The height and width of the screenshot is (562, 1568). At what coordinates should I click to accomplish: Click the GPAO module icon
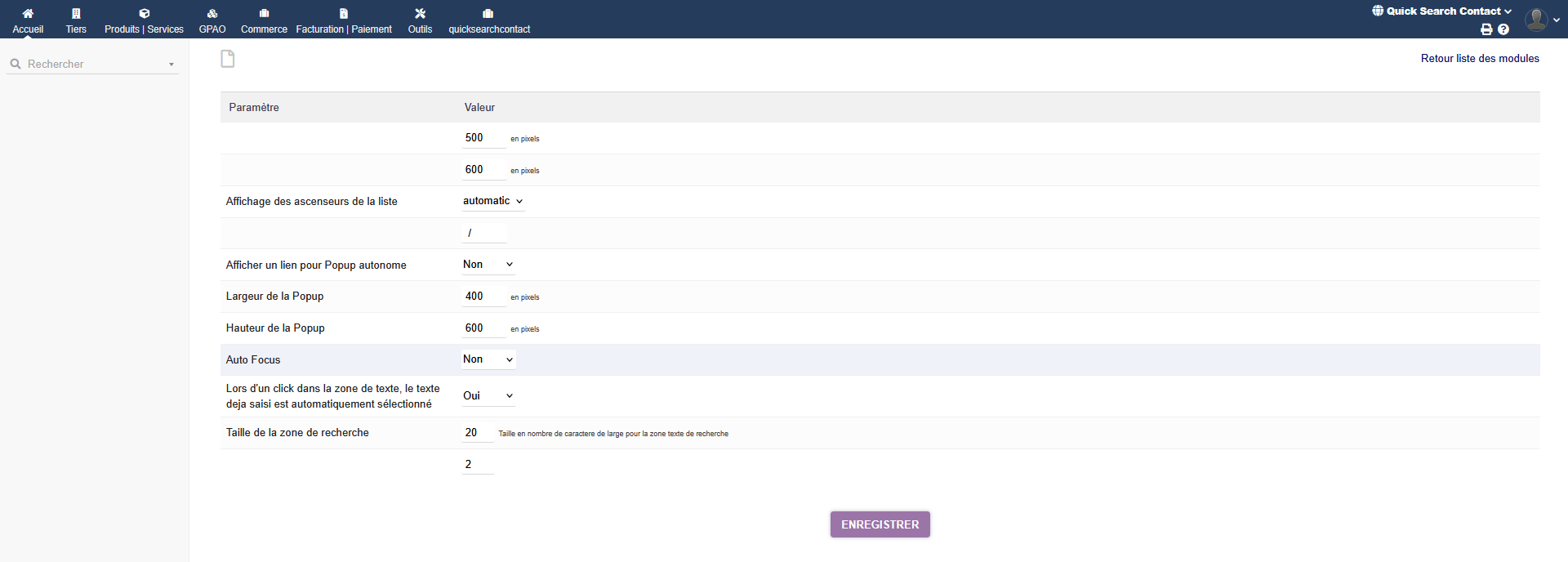212,13
